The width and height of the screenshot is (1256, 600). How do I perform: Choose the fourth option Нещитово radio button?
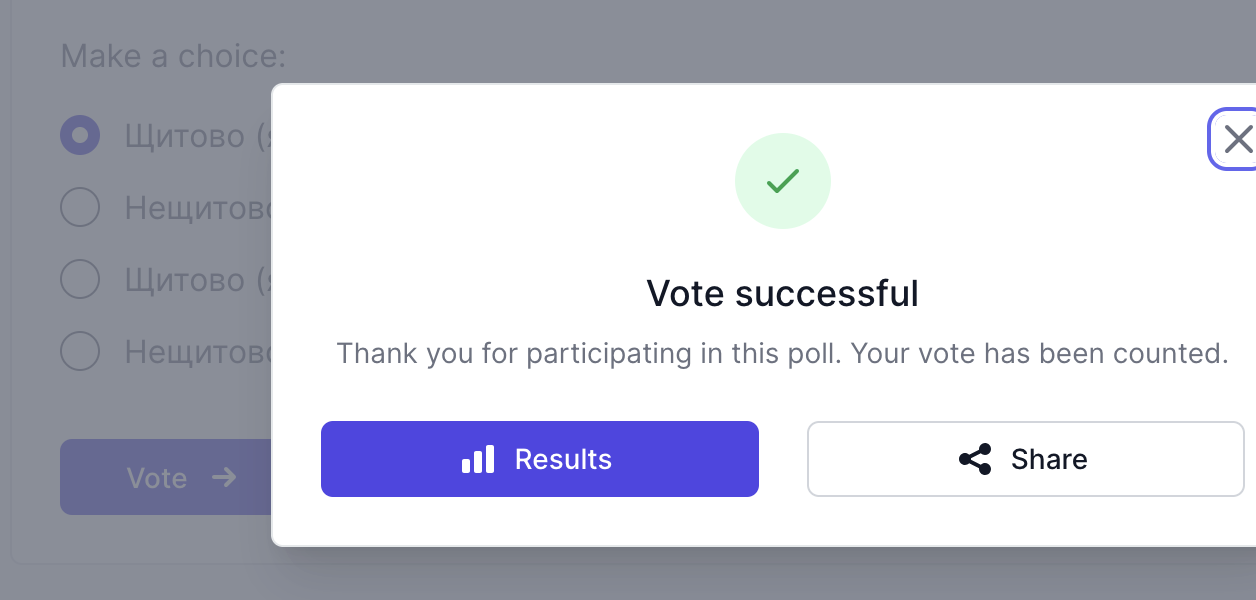tap(80, 352)
